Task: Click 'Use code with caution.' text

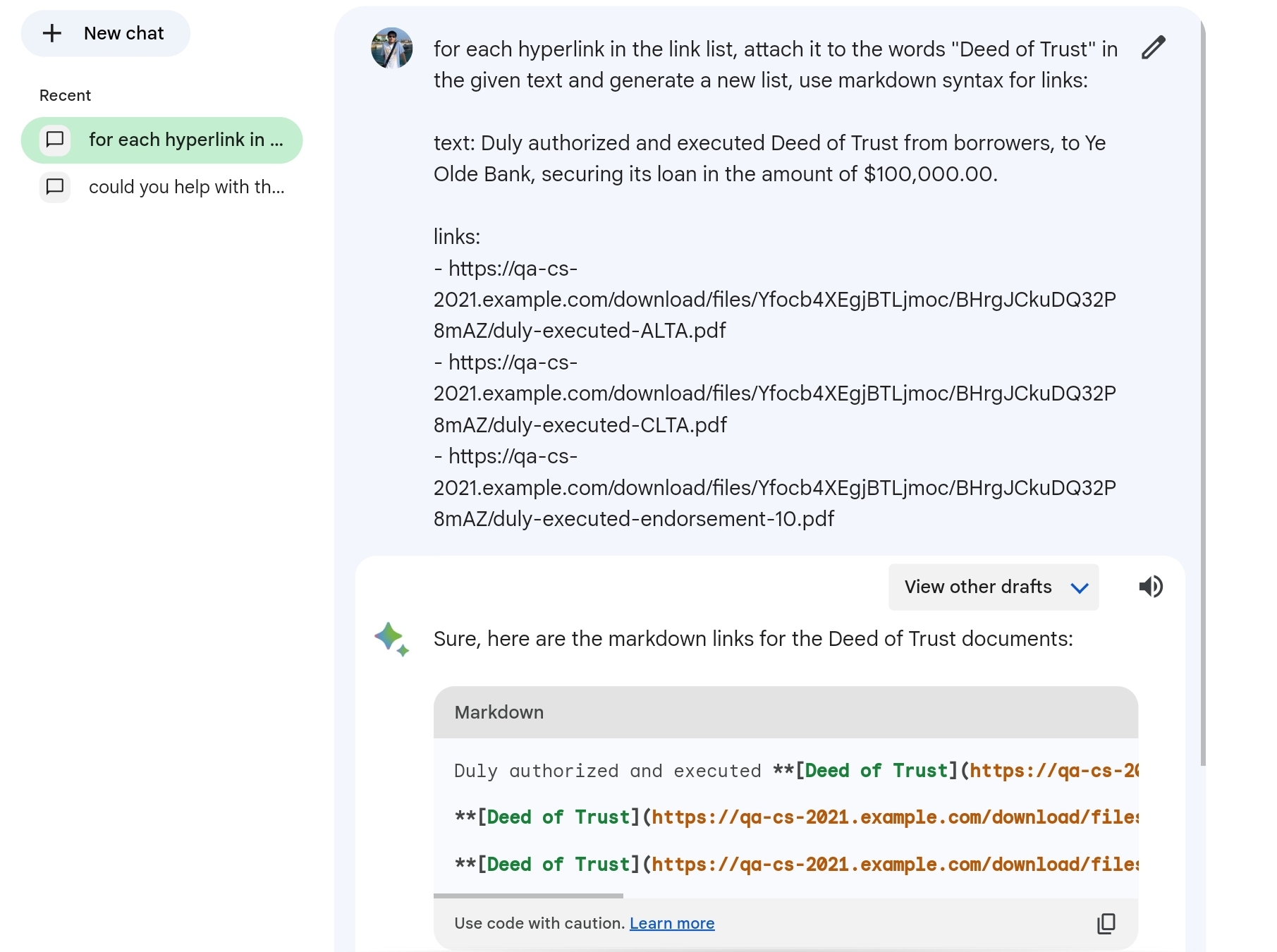Action: pos(539,923)
